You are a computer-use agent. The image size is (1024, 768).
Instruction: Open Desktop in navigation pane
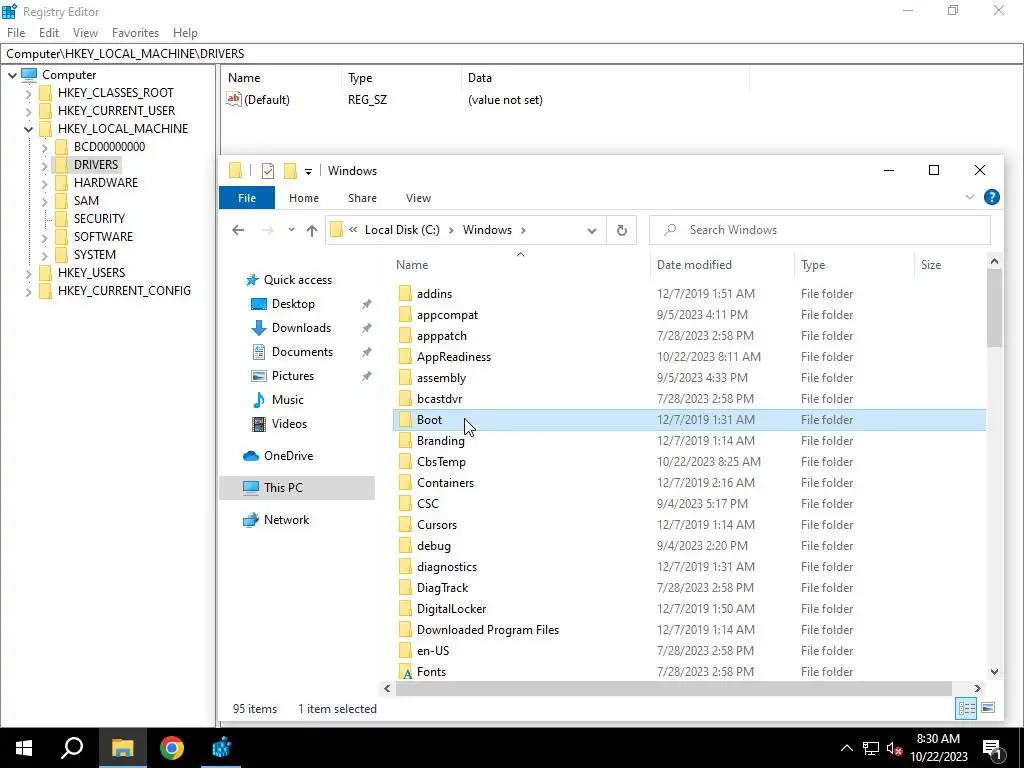tap(293, 304)
